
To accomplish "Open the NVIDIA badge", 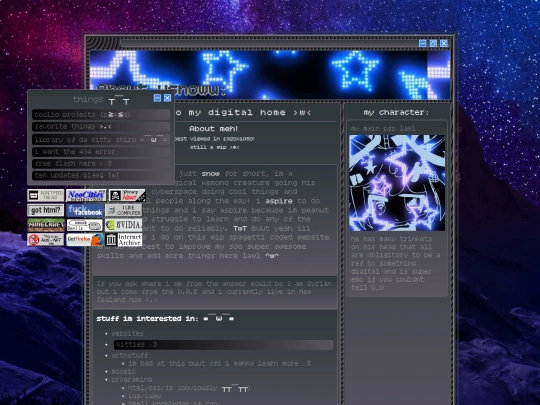I will [123, 225].
